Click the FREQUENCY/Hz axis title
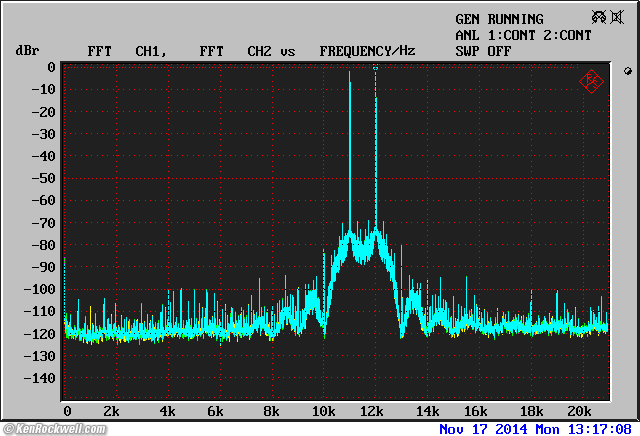 [x=367, y=50]
